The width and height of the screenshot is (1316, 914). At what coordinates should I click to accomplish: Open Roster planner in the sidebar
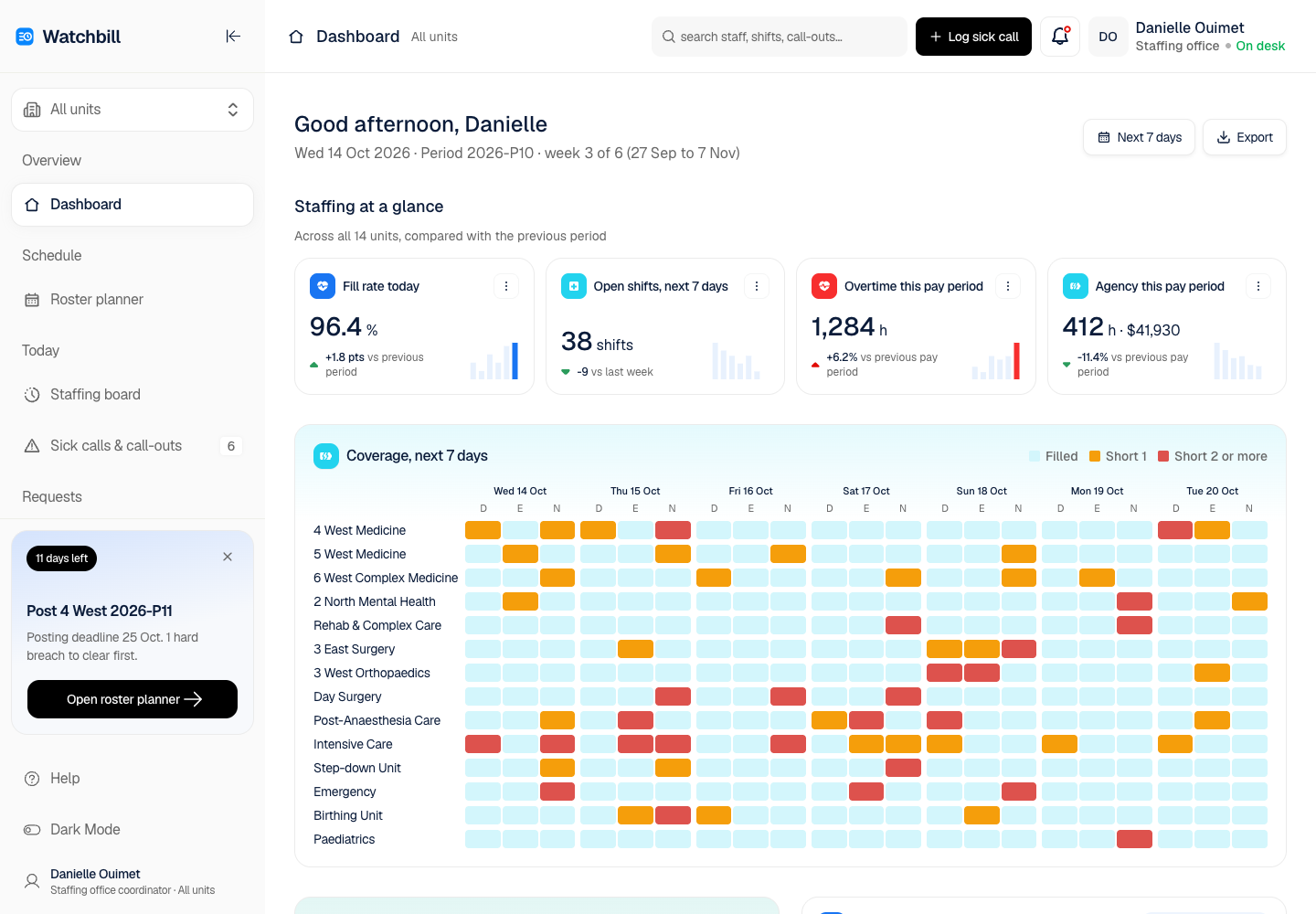(x=133, y=300)
